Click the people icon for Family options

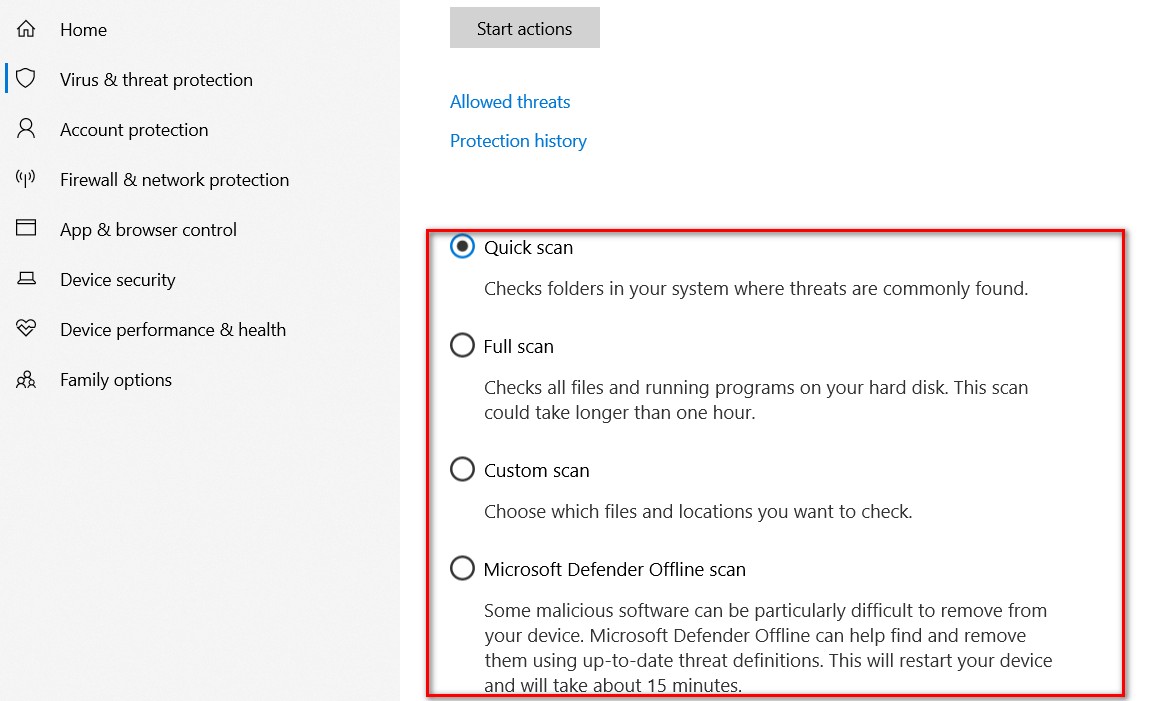point(26,379)
